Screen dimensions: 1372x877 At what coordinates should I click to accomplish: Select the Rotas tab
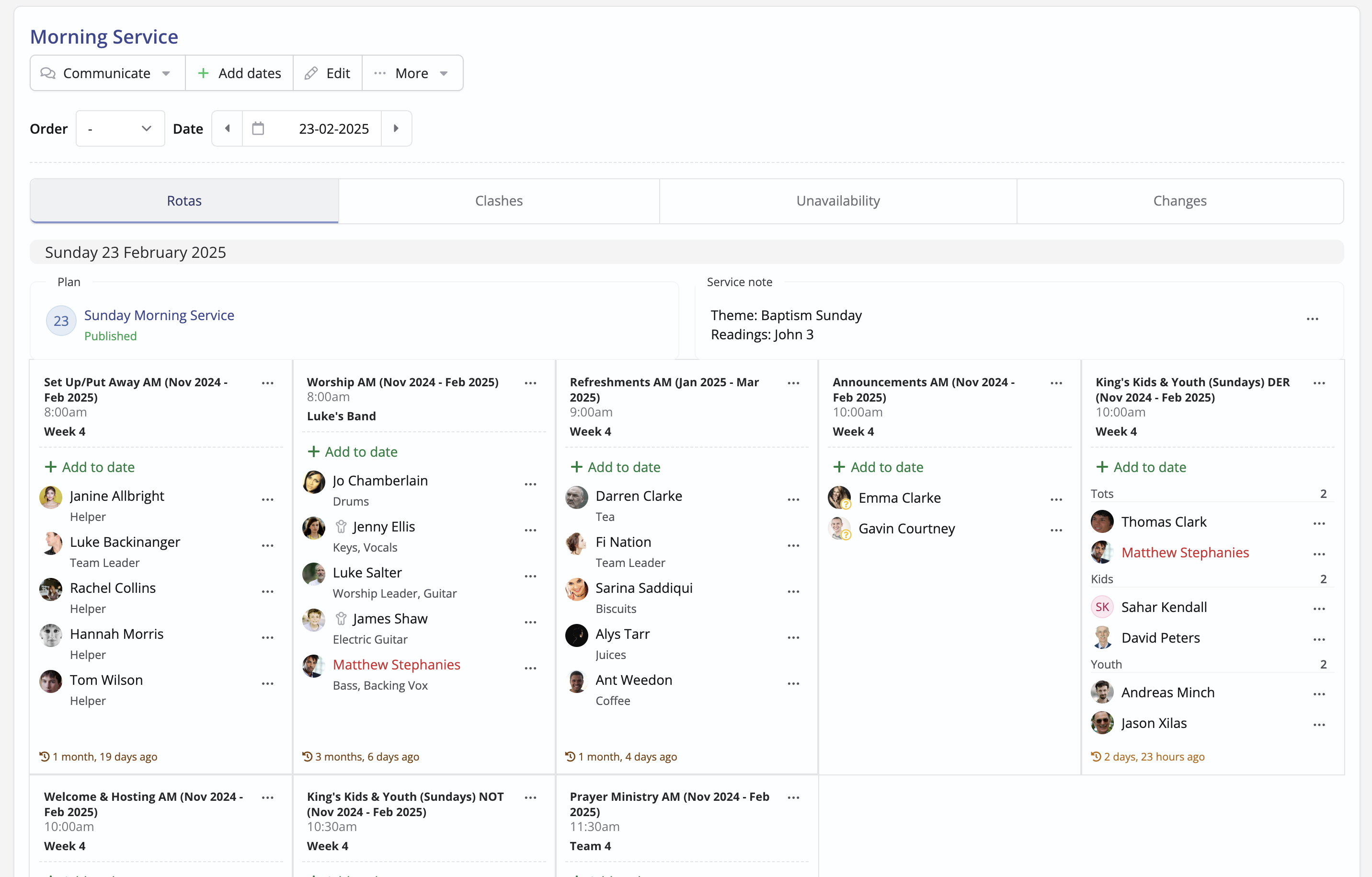point(184,201)
